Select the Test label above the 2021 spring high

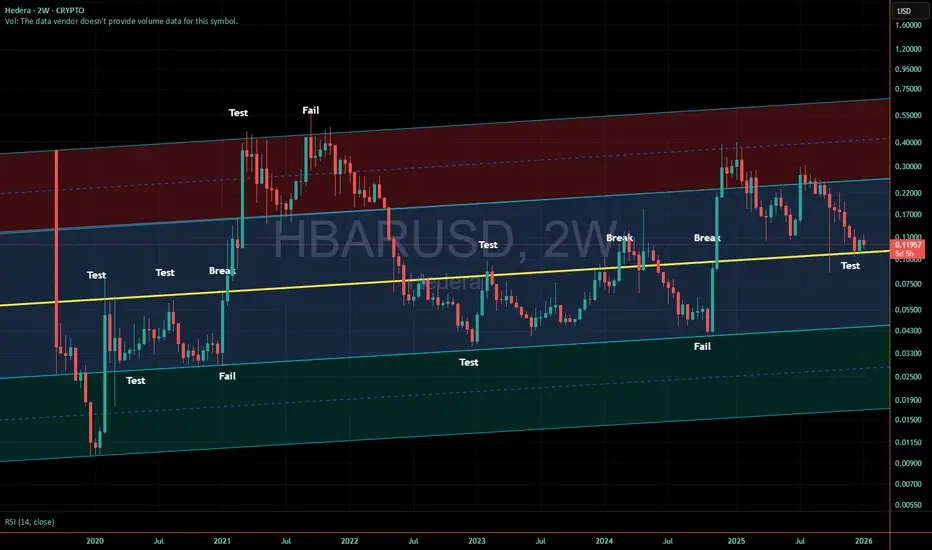pos(238,112)
